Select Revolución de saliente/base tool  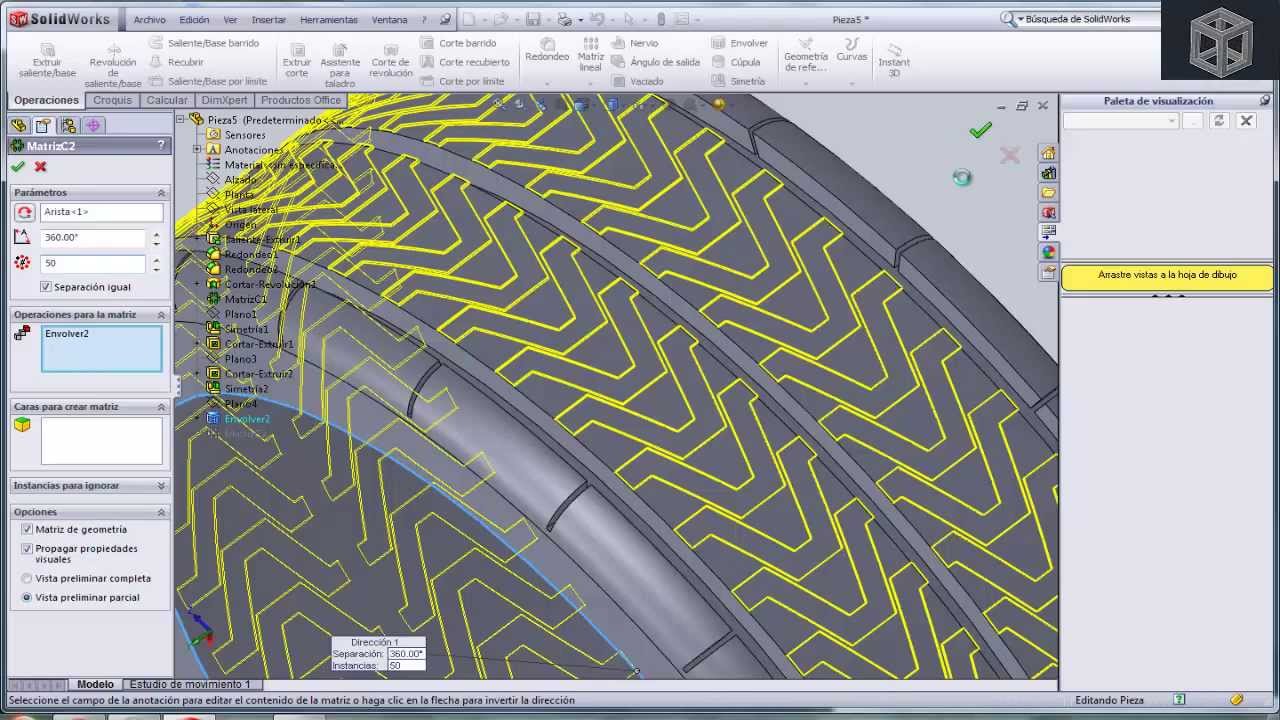pos(113,66)
